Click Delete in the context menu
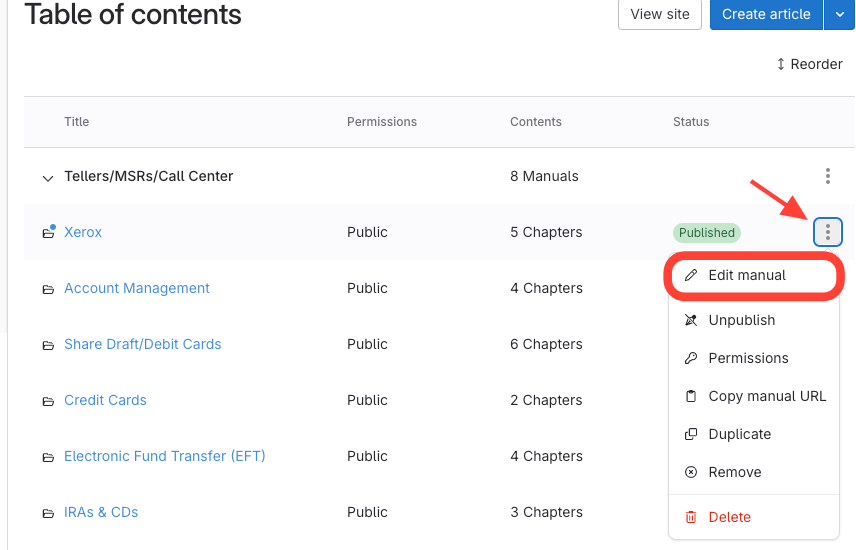 [x=729, y=517]
